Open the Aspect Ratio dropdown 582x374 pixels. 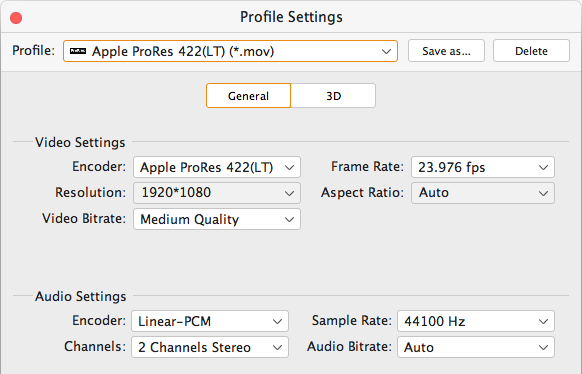click(x=483, y=193)
